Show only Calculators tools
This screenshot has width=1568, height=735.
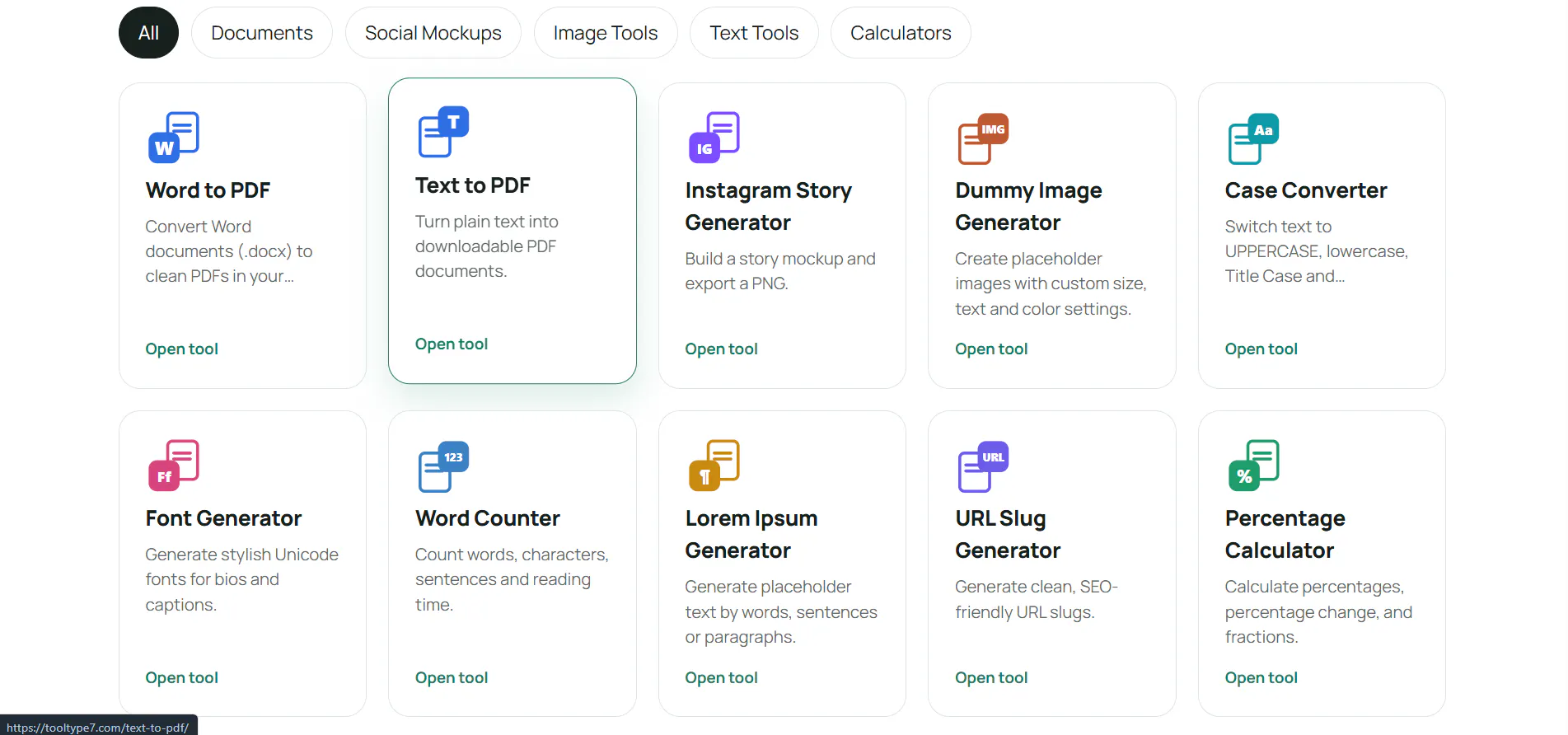[x=901, y=33]
